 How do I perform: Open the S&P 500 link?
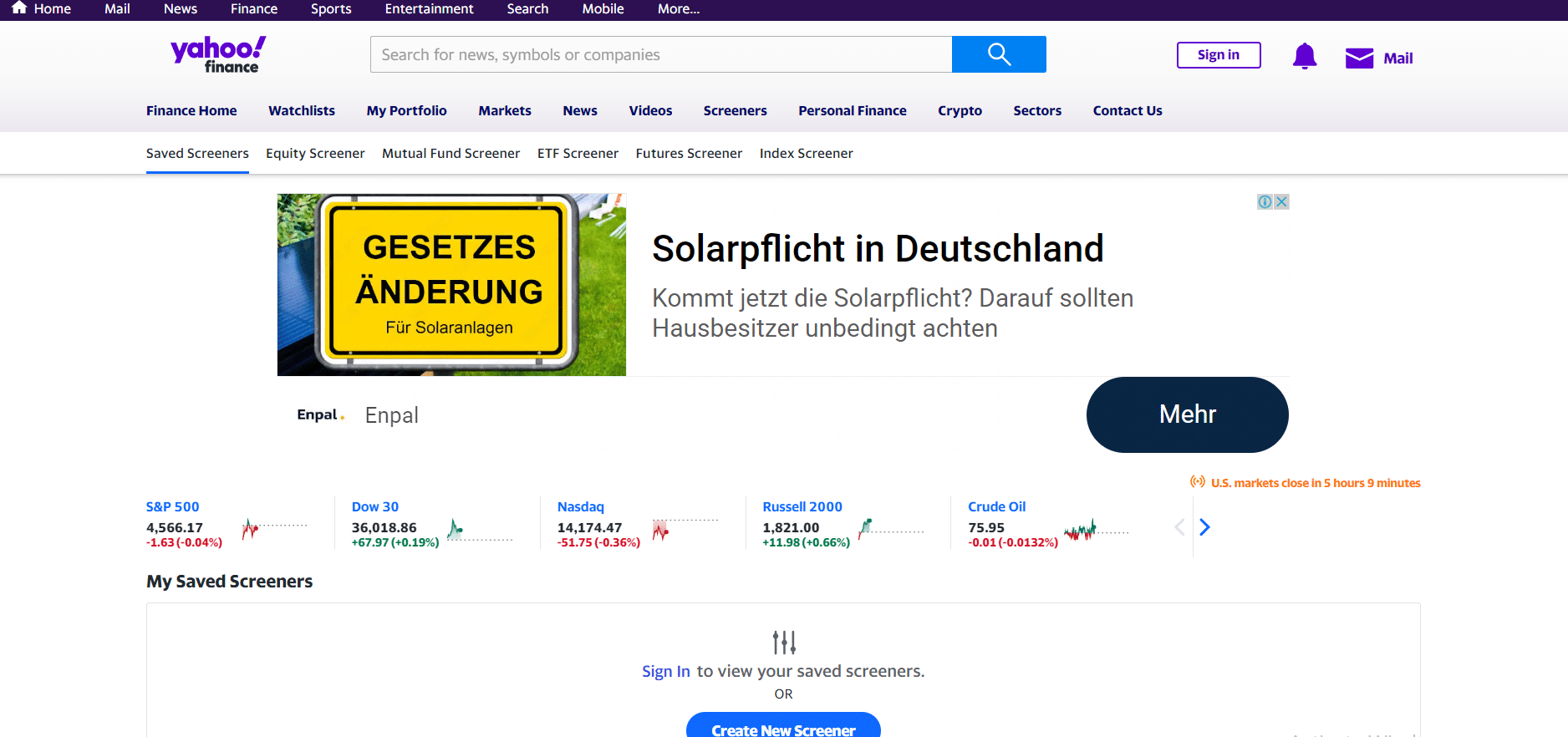[x=173, y=506]
